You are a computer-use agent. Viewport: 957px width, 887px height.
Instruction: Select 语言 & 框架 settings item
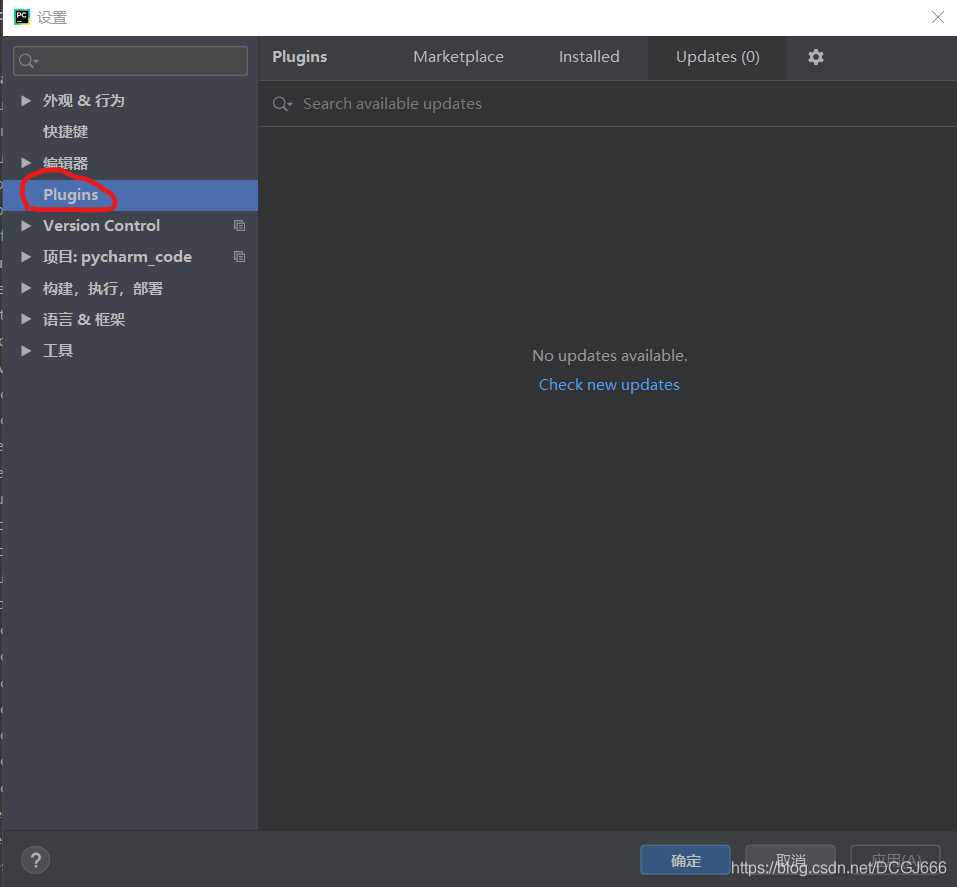[x=84, y=319]
